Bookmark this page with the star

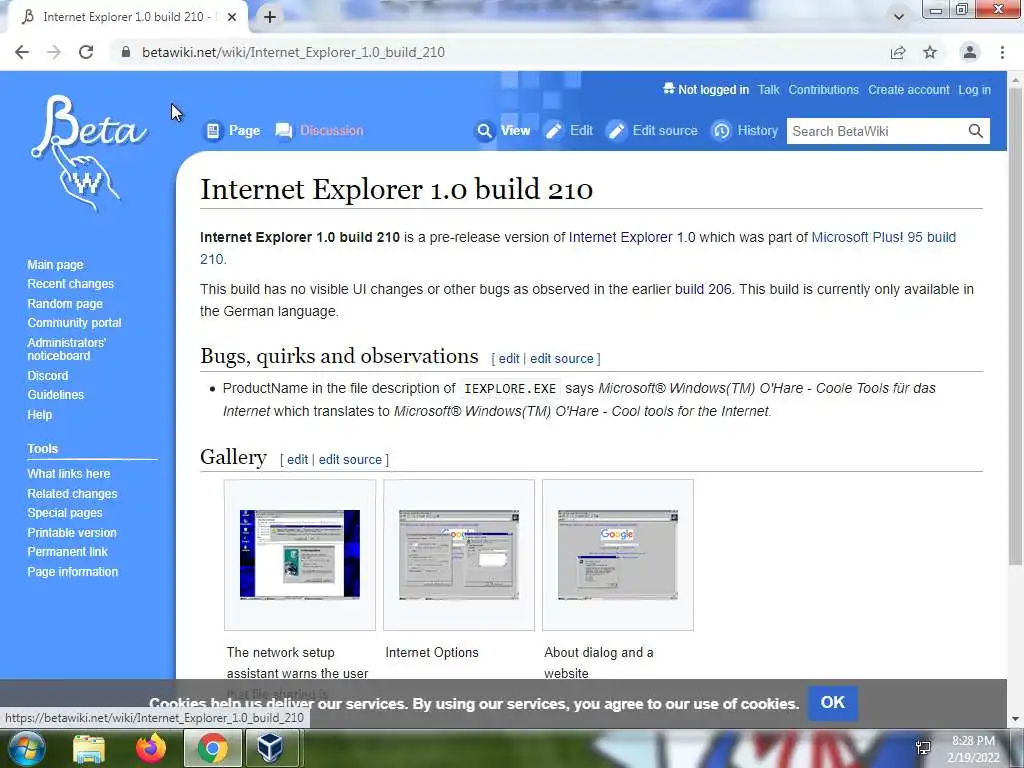(x=930, y=52)
